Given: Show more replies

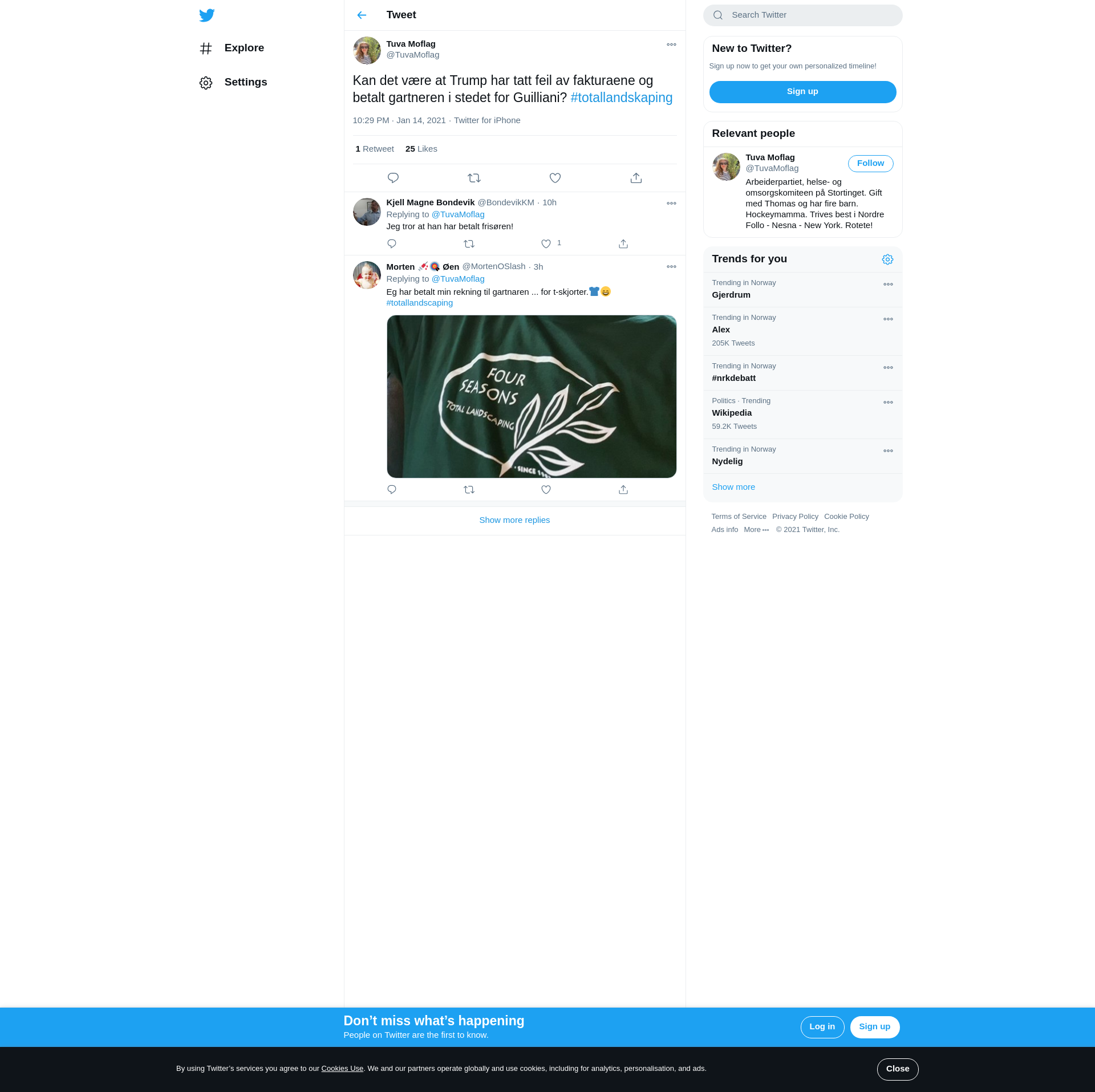Looking at the screenshot, I should (x=514, y=520).
